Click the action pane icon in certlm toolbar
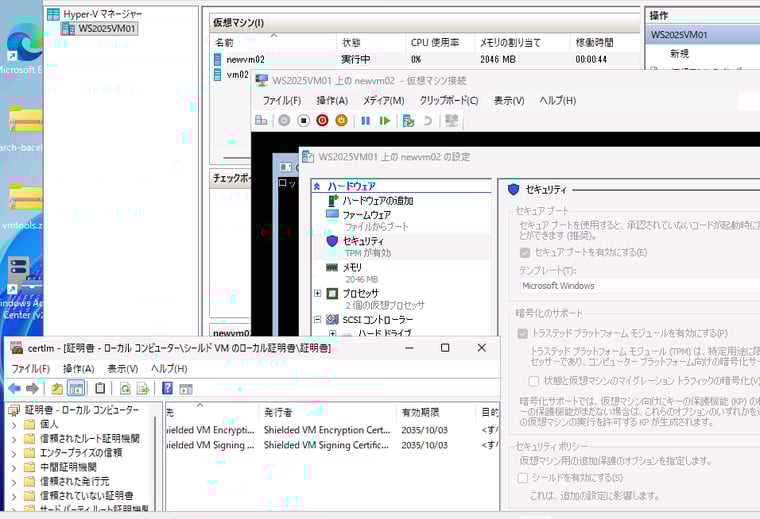 pos(186,388)
